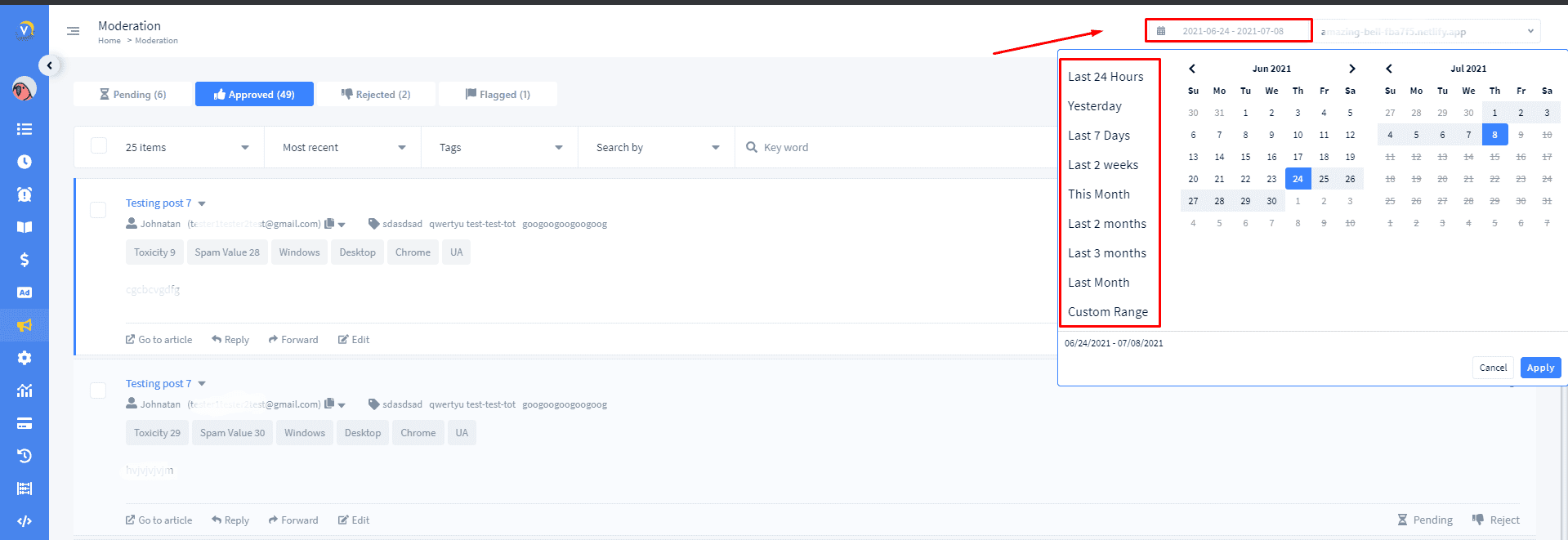The image size is (1568, 540).
Task: Click the code brackets sidebar icon
Action: [25, 521]
